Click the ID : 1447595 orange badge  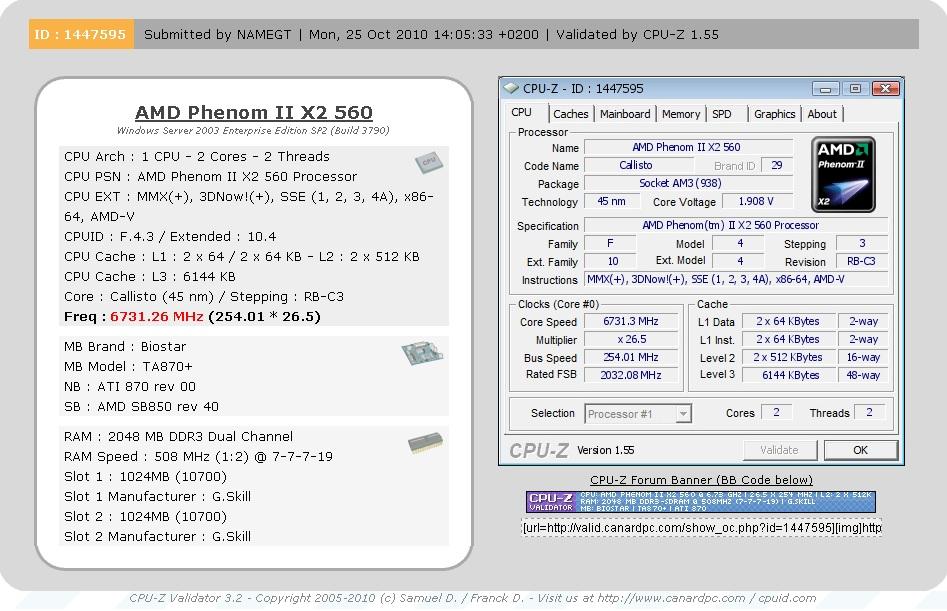pyautogui.click(x=81, y=34)
